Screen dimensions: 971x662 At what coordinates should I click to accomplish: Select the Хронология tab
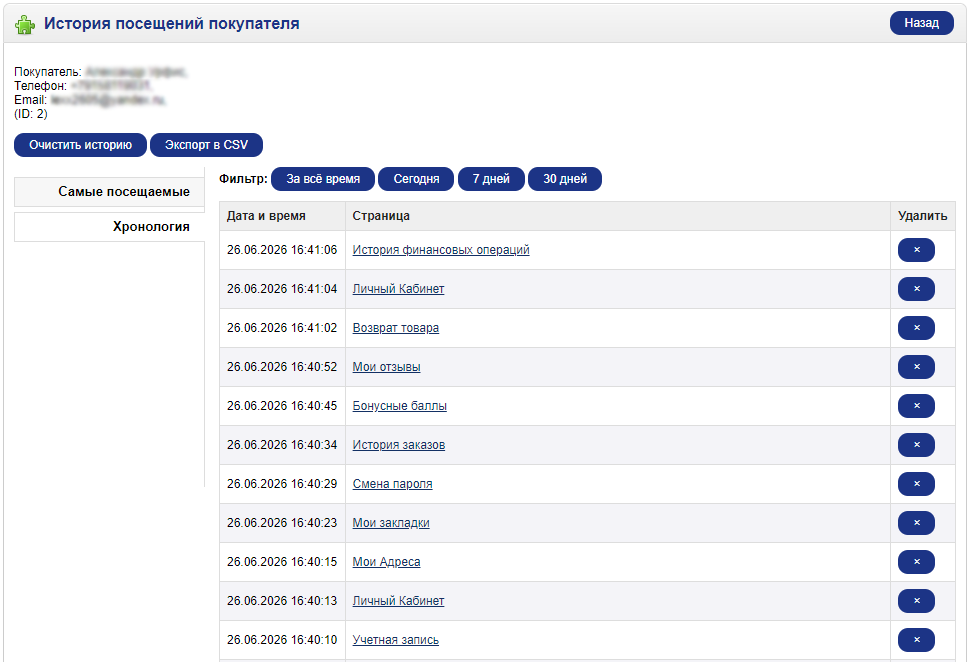click(x=109, y=227)
